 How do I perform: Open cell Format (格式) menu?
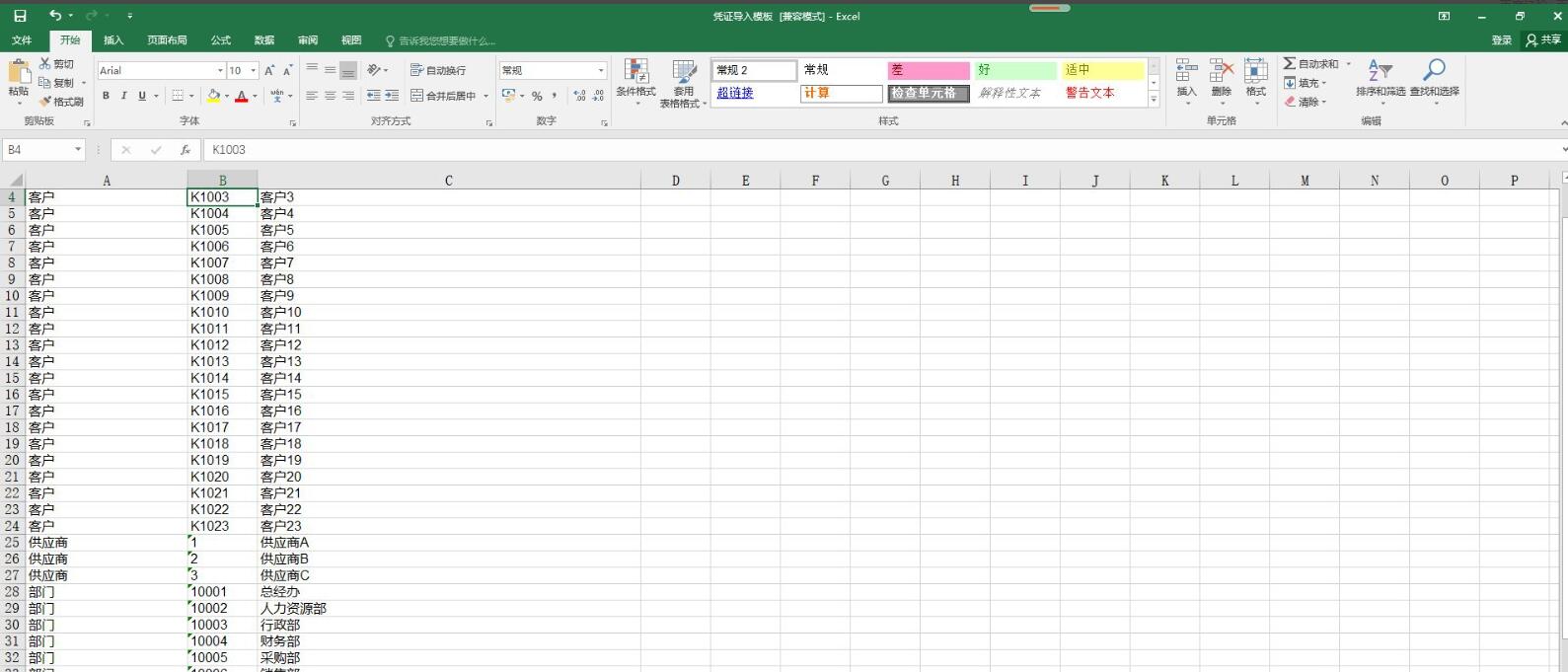[1256, 82]
